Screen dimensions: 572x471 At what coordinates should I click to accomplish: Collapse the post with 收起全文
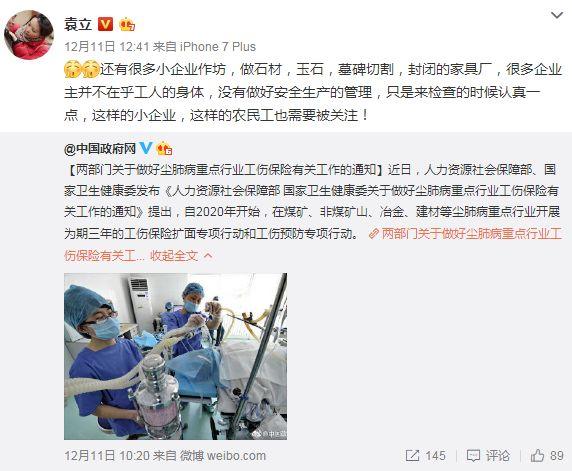coord(174,256)
